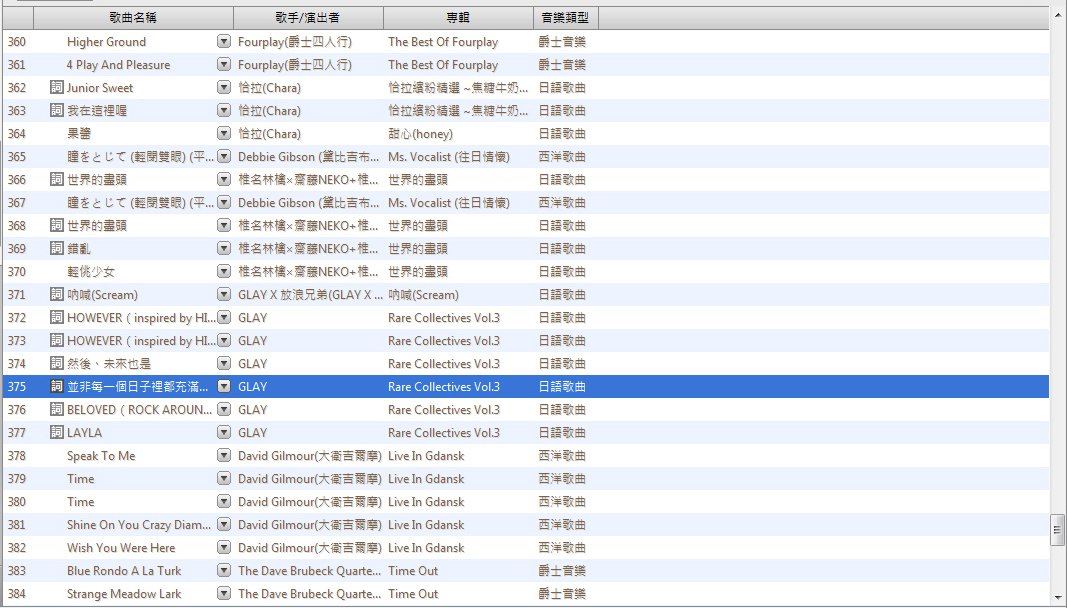Viewport: 1067px width, 608px height.
Task: Click the vertical scrollbar thumb
Action: point(1057,530)
